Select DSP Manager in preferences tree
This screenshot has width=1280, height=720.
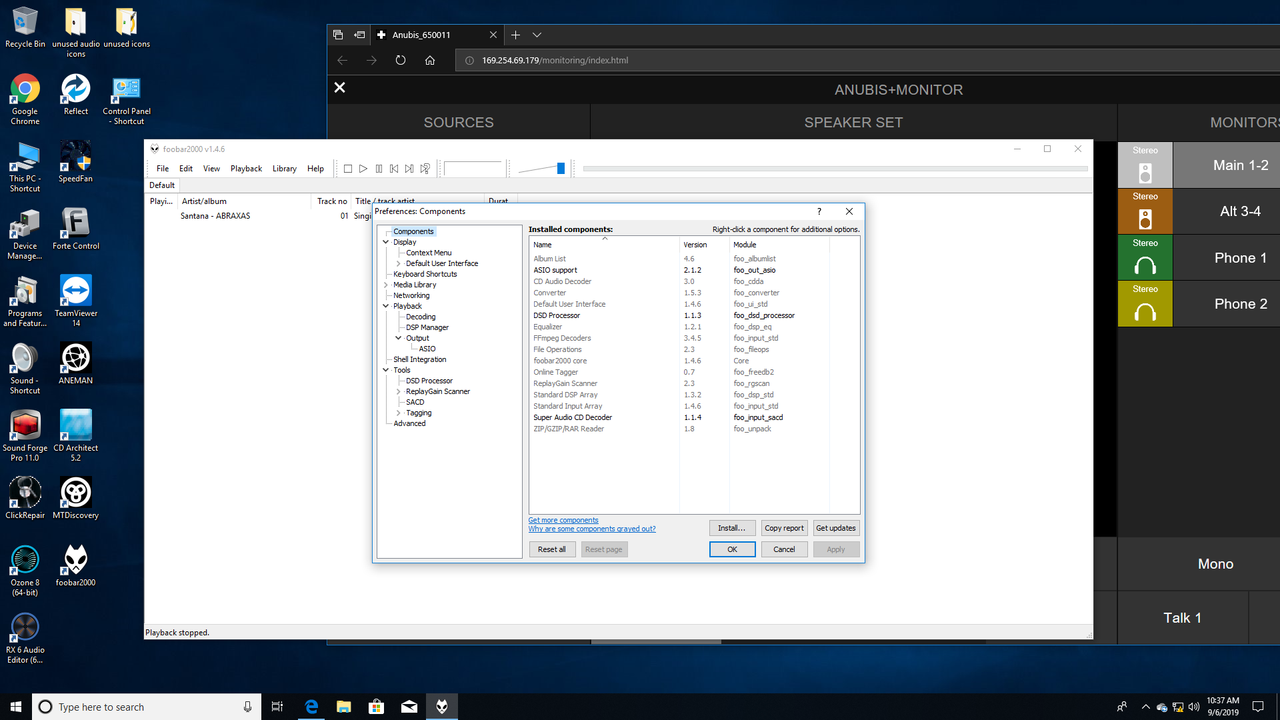[427, 327]
